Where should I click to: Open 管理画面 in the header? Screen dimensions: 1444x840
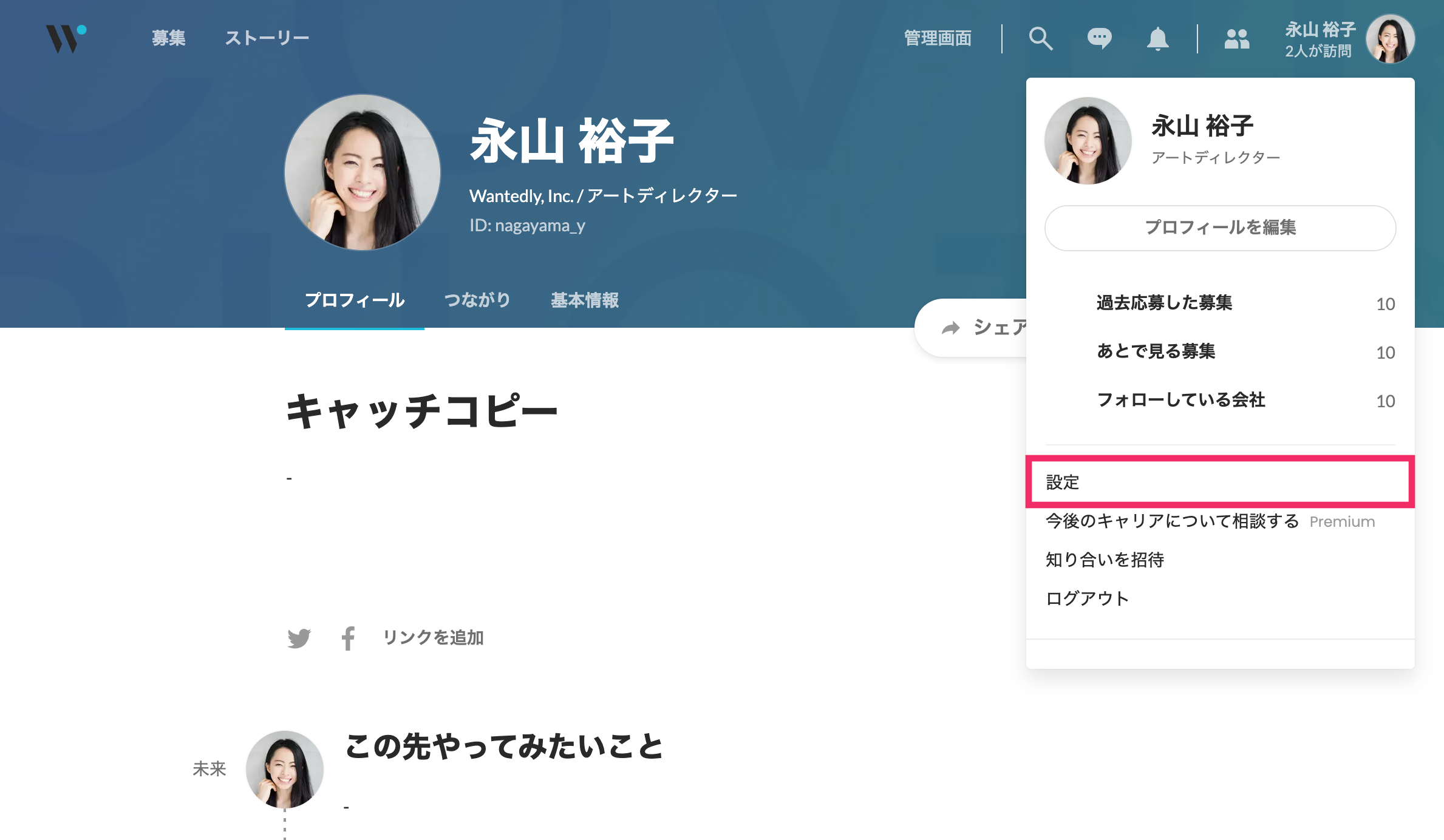938,38
